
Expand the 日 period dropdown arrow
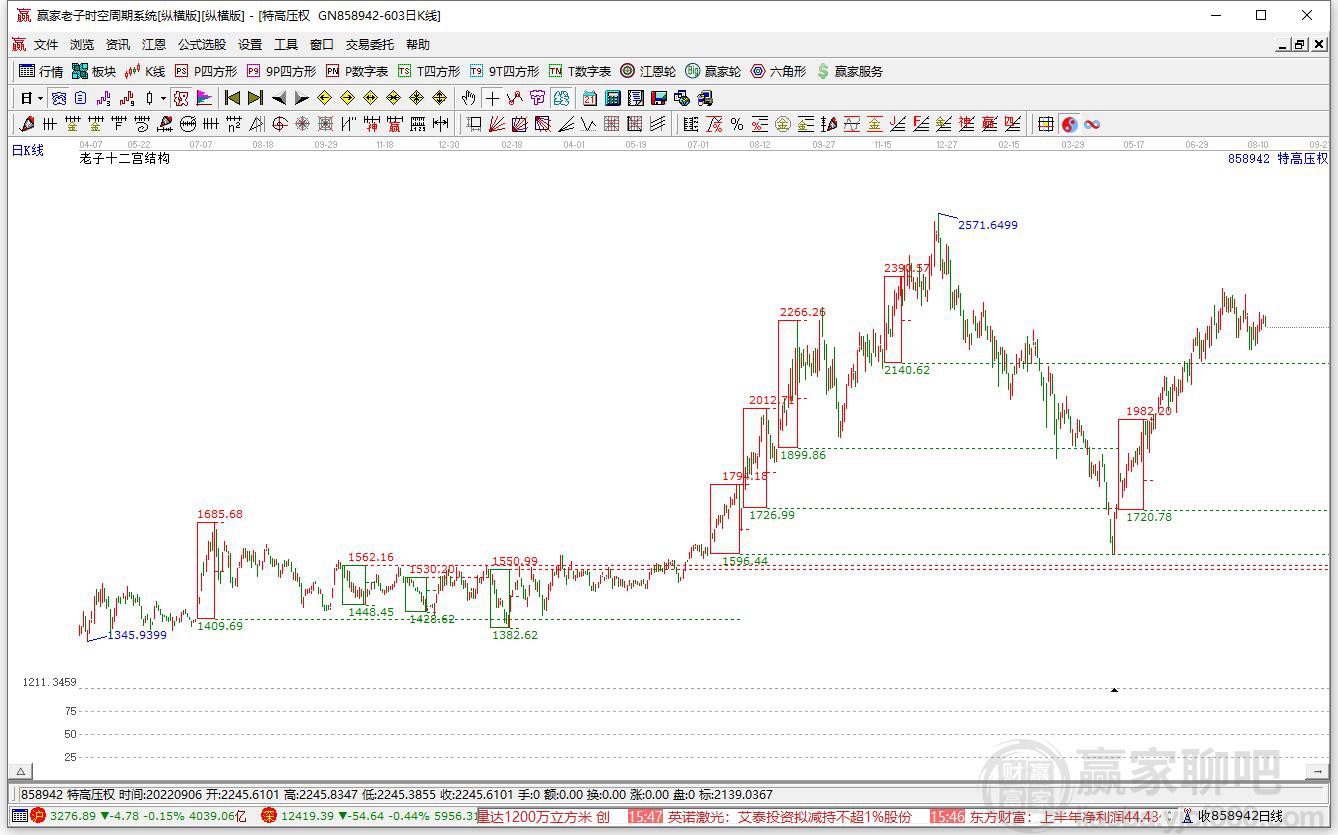click(41, 98)
